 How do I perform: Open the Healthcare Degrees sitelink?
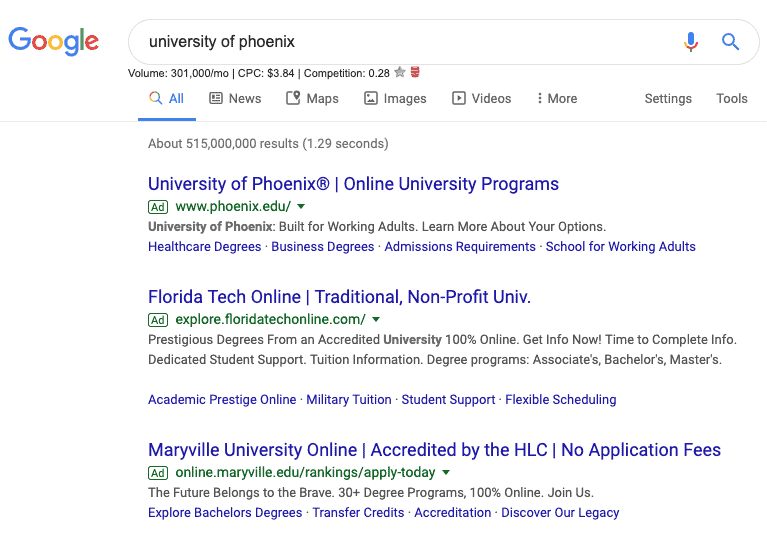[x=204, y=246]
